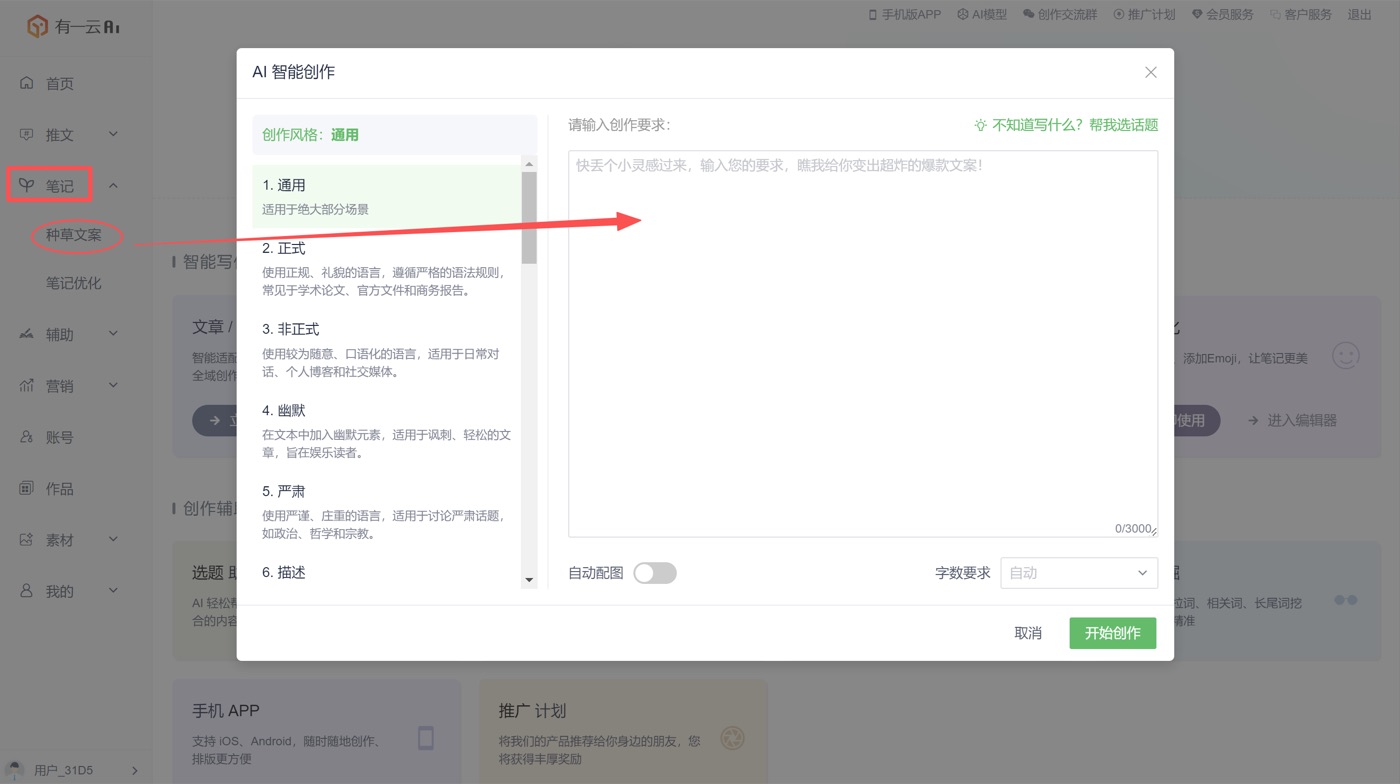Click 取消 to cancel the dialog
1400x784 pixels.
1028,633
